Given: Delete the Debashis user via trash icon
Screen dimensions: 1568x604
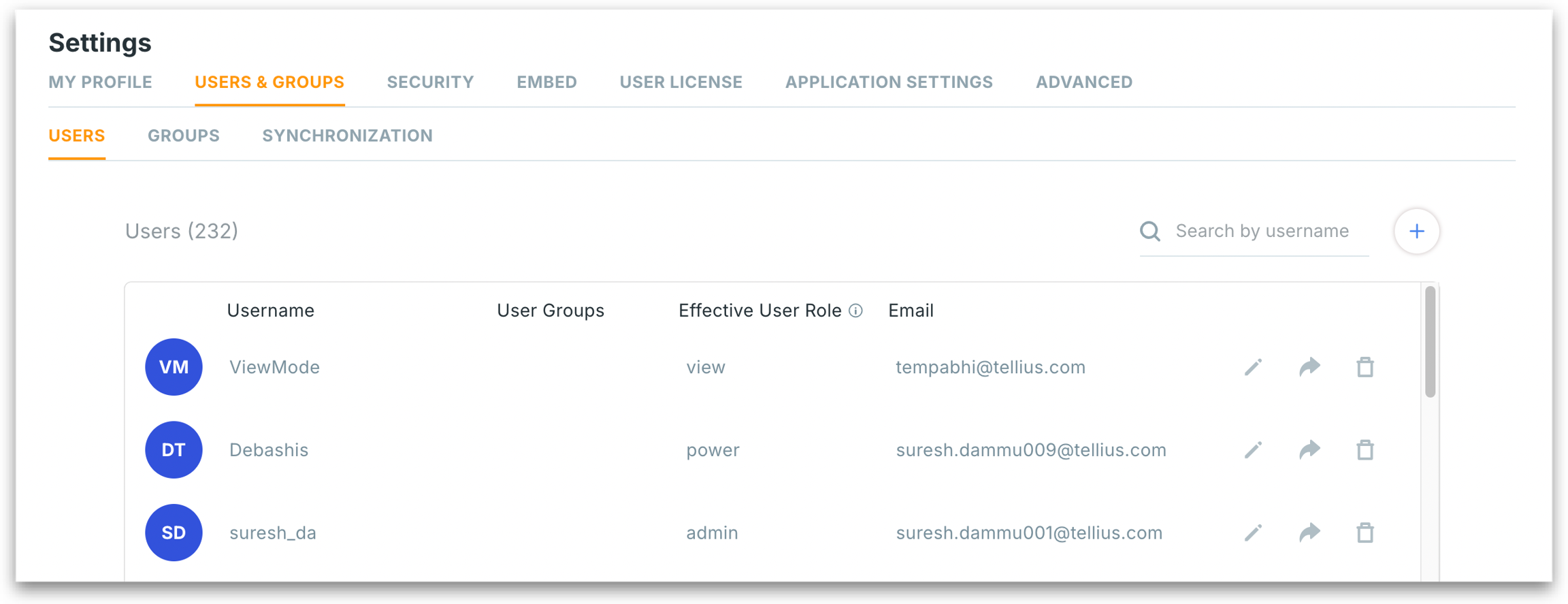Looking at the screenshot, I should coord(1365,450).
